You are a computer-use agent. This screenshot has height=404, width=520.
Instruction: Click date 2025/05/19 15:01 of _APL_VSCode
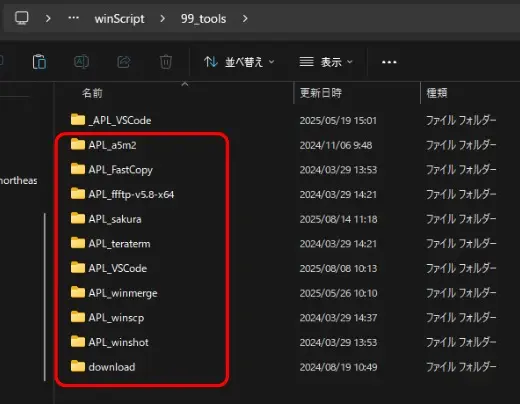[x=338, y=120]
